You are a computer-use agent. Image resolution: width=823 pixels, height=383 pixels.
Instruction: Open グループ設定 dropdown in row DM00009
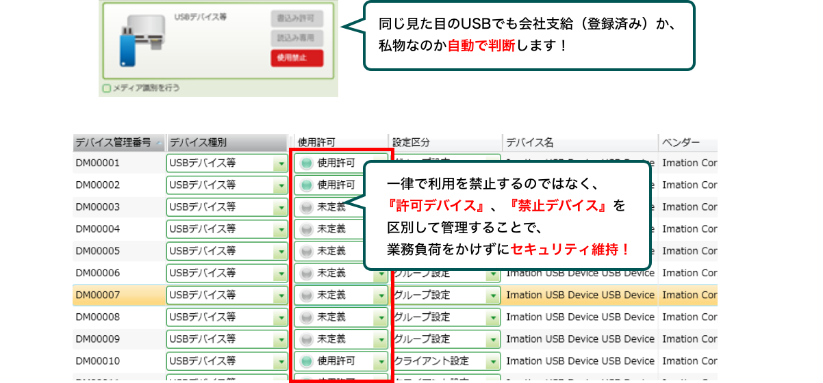492,339
